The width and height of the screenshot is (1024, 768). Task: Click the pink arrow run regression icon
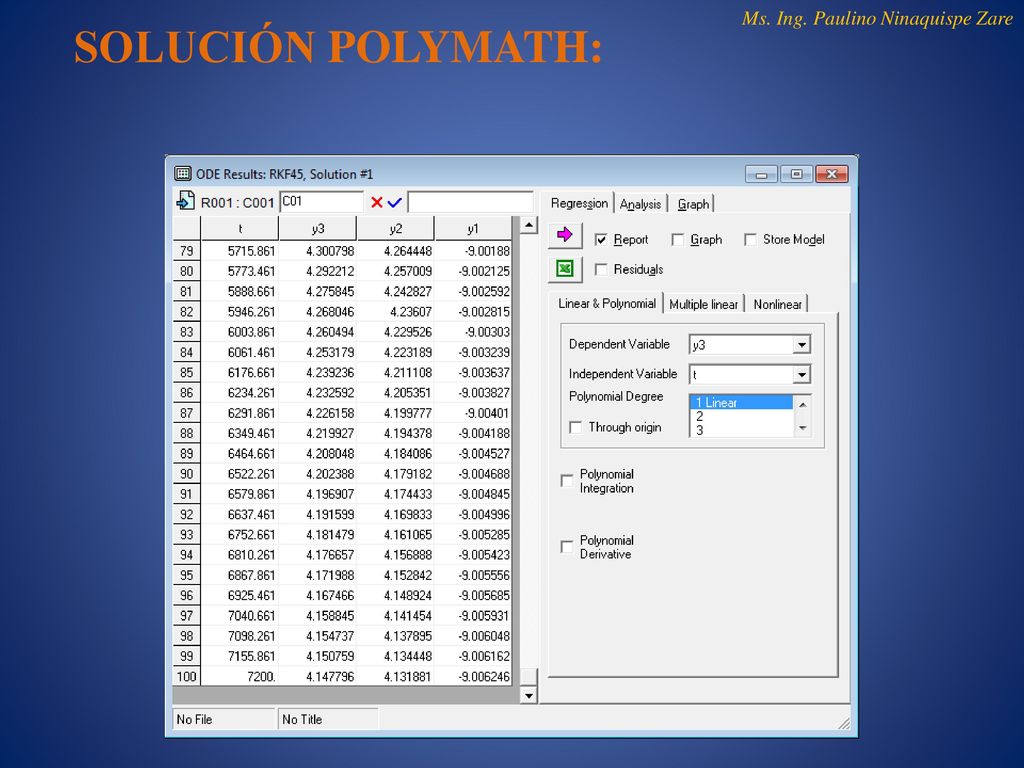click(565, 235)
